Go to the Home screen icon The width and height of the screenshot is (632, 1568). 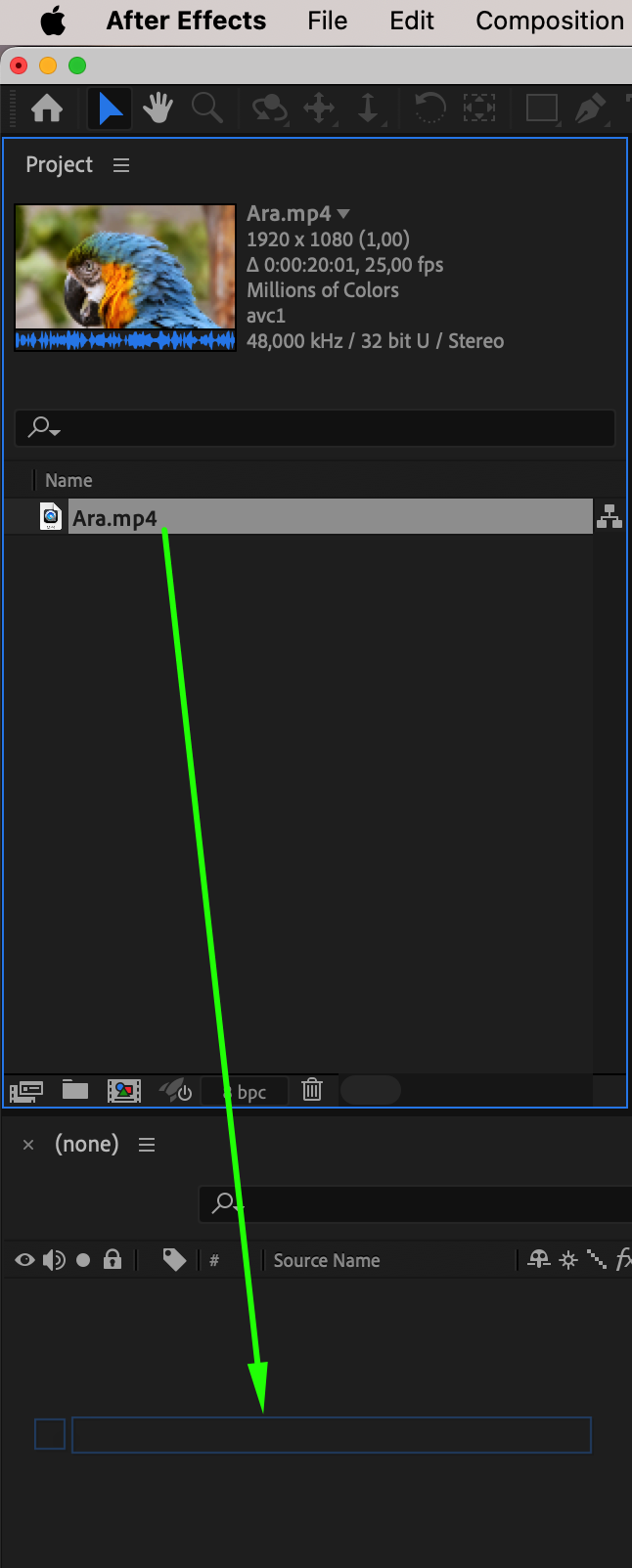pos(47,109)
